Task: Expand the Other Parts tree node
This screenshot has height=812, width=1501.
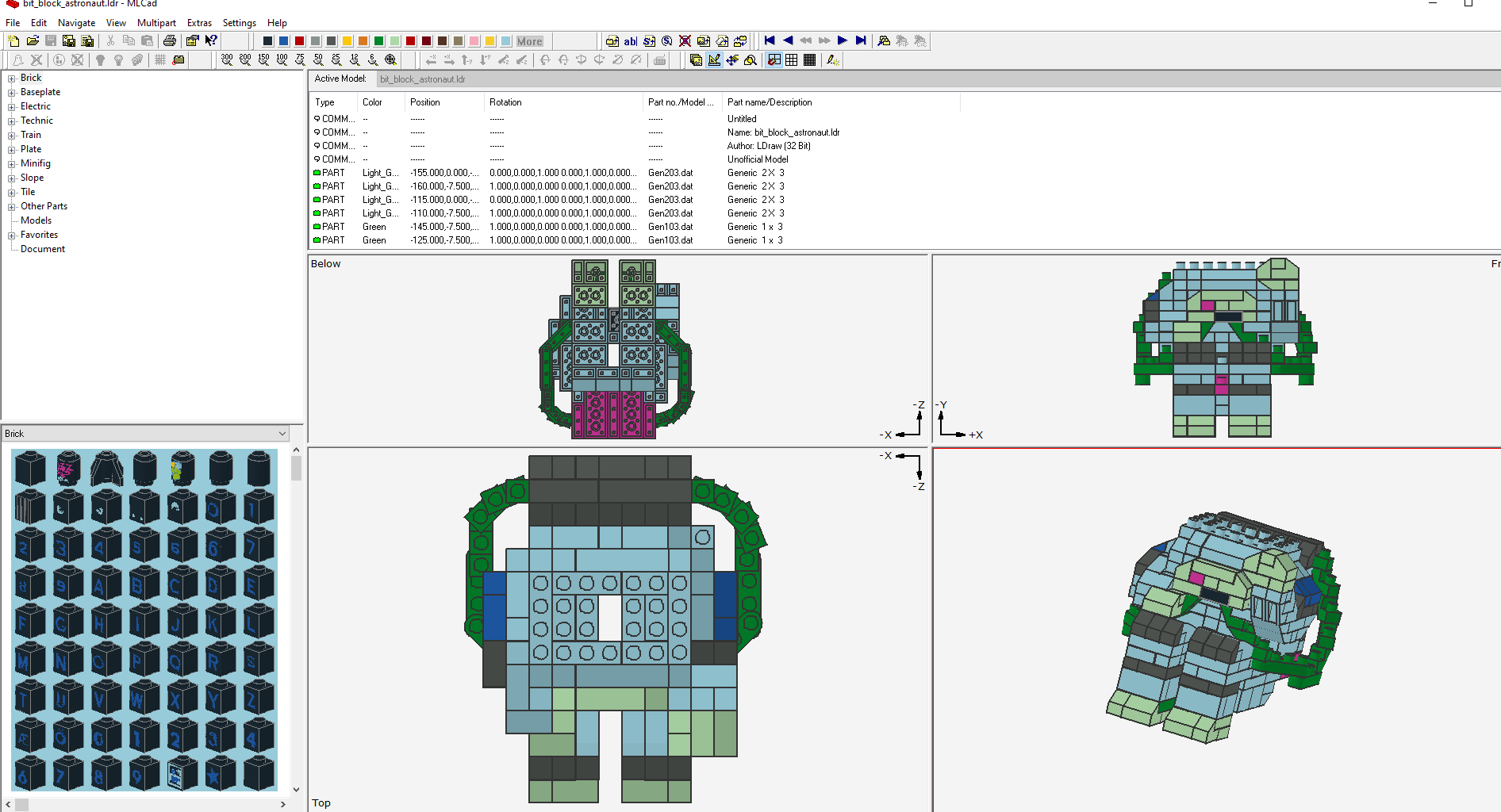Action: click(x=12, y=207)
